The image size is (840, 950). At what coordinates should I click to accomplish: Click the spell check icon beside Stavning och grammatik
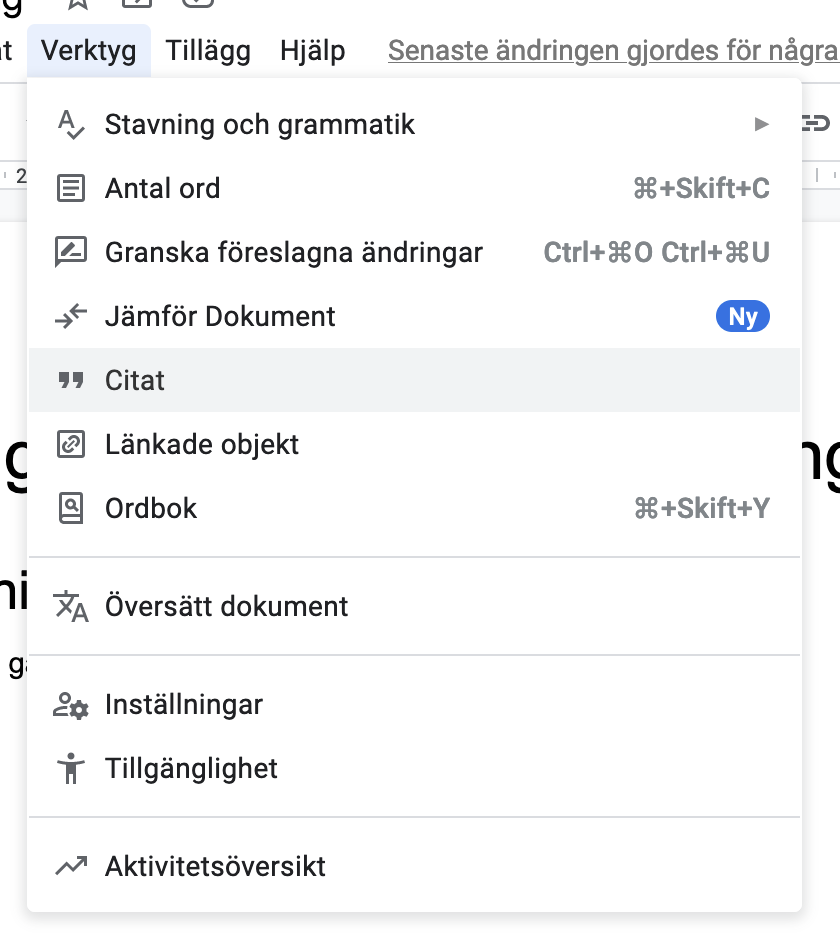tap(71, 125)
